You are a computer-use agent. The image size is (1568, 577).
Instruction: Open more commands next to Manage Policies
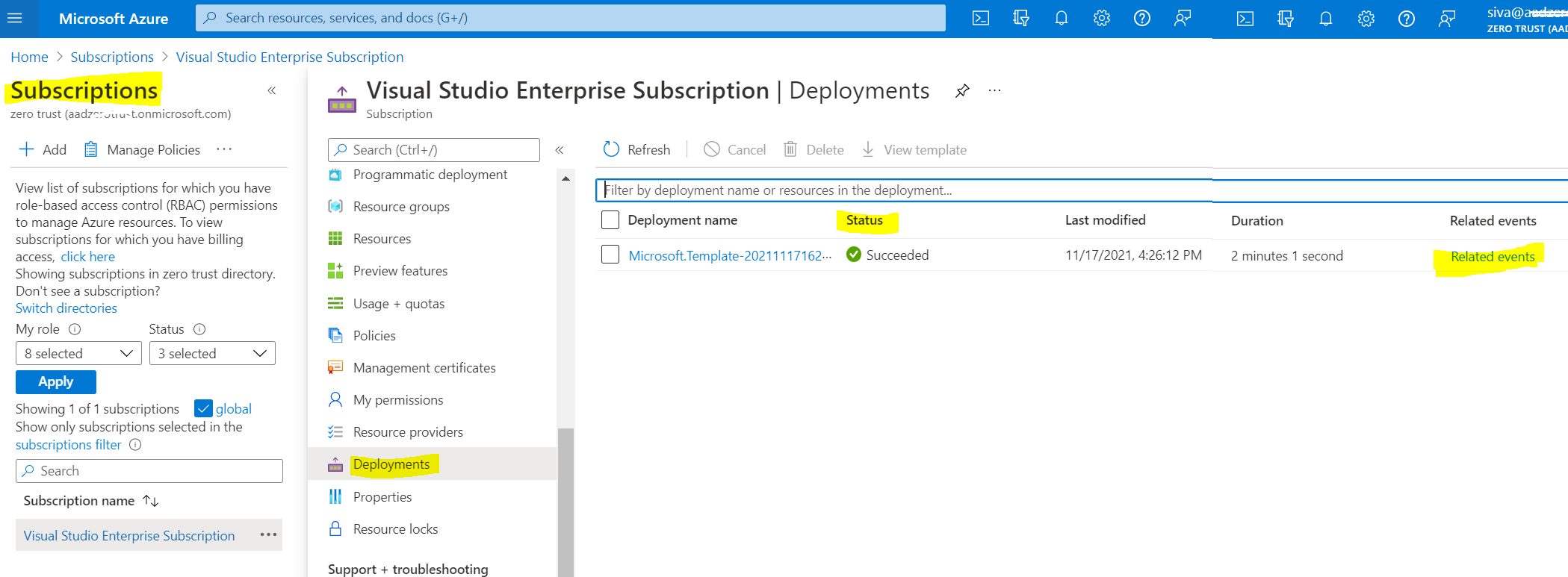pos(224,149)
